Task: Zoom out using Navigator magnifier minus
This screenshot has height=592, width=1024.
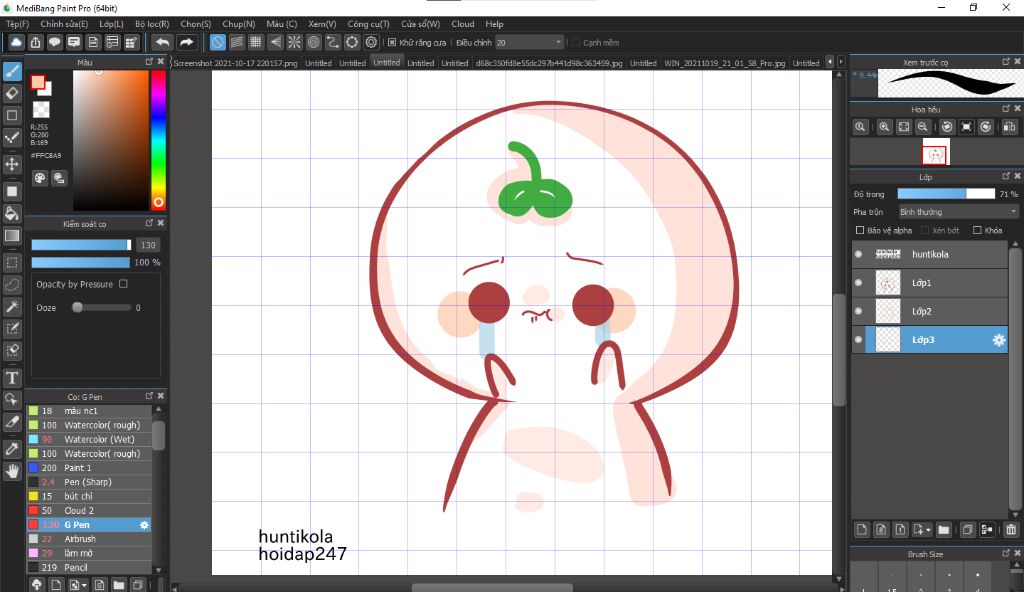Action: tap(922, 127)
